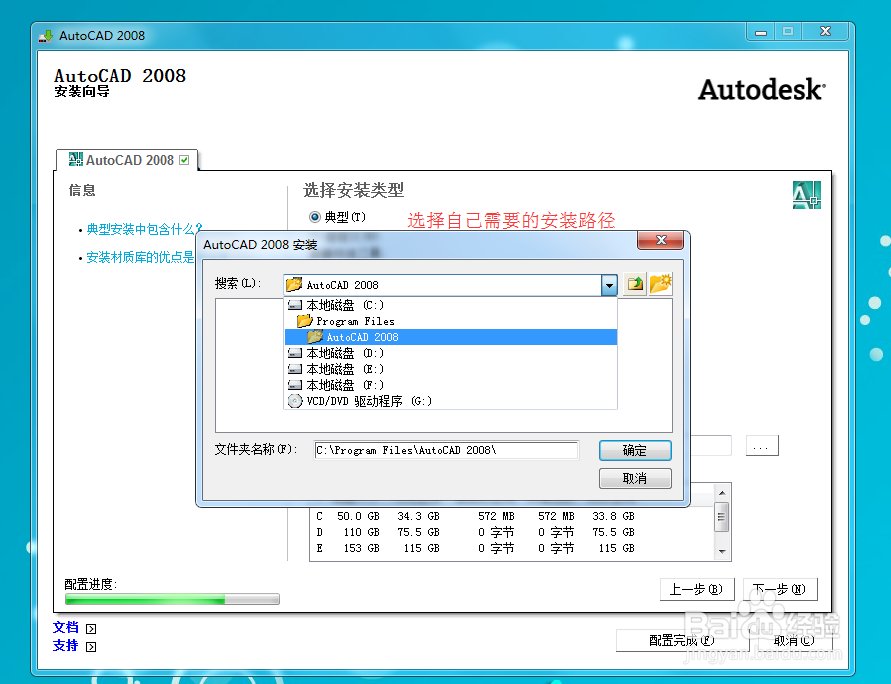Screen dimensions: 891x684
Task: Close the AutoCAD 2008 安装 dialog
Action: pos(660,240)
